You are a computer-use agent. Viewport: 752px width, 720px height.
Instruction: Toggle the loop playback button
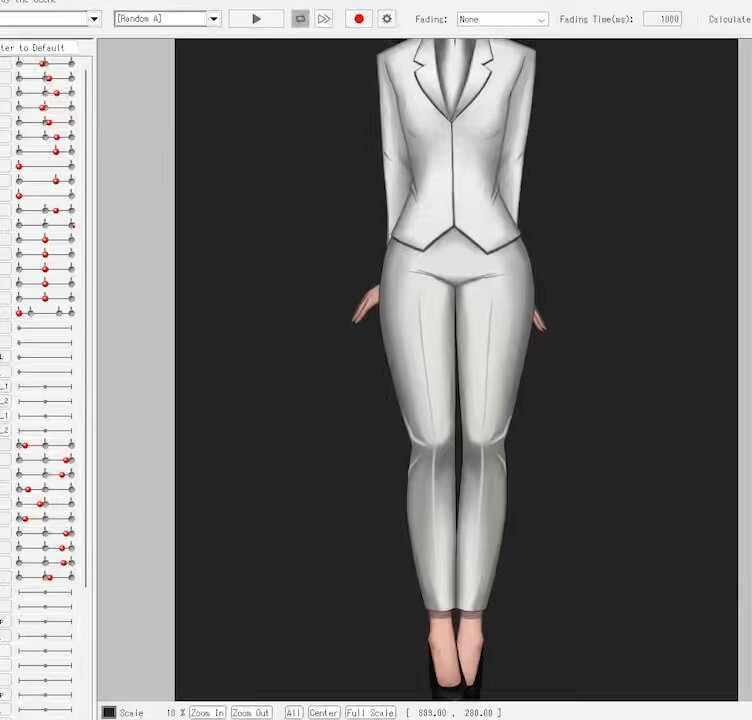[x=300, y=19]
